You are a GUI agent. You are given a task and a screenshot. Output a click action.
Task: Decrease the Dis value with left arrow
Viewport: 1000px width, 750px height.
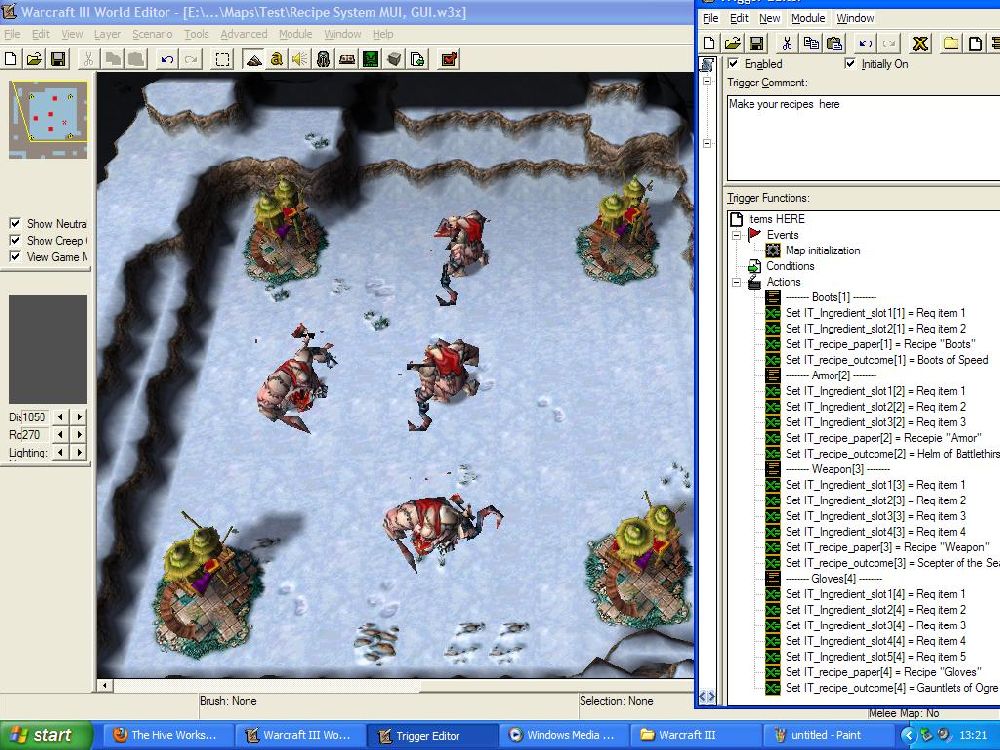pos(61,417)
